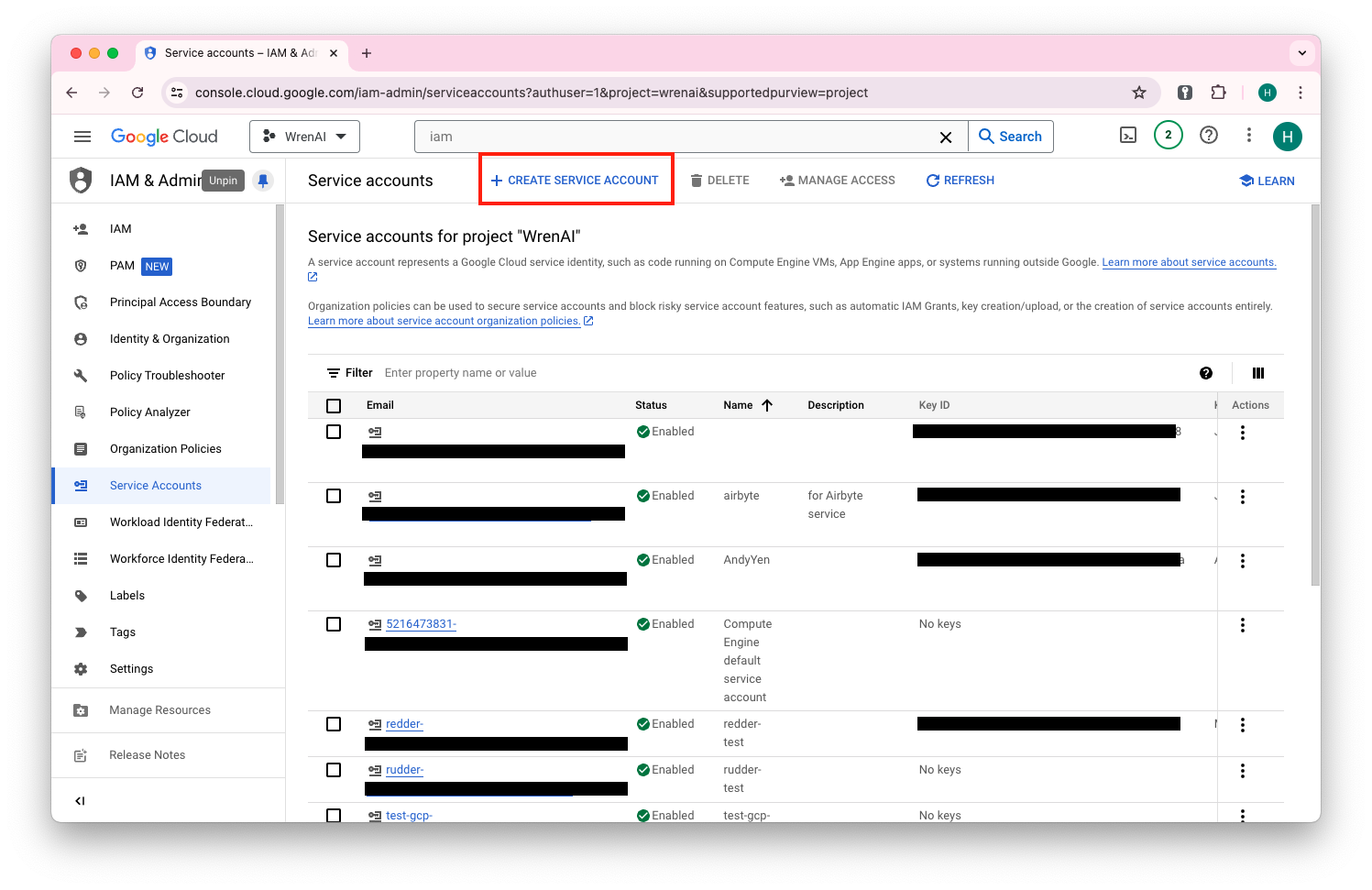
Task: Open the redder- service account link
Action: [404, 724]
